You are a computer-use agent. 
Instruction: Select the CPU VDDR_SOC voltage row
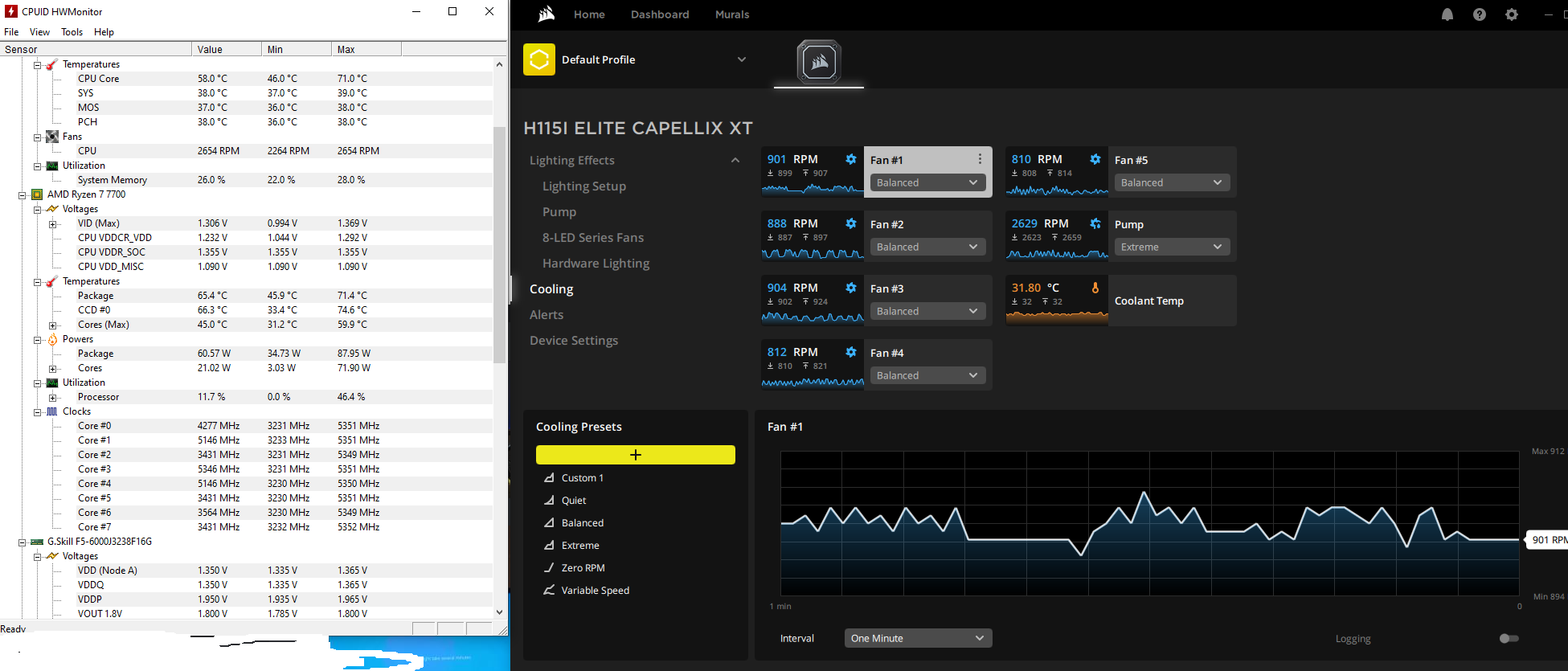click(x=246, y=252)
